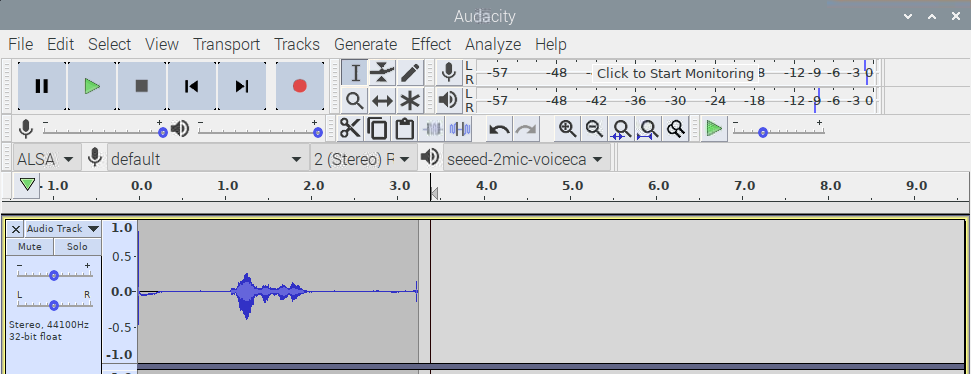Pause playback with the Pause button
Image resolution: width=971 pixels, height=374 pixels.
(41, 85)
